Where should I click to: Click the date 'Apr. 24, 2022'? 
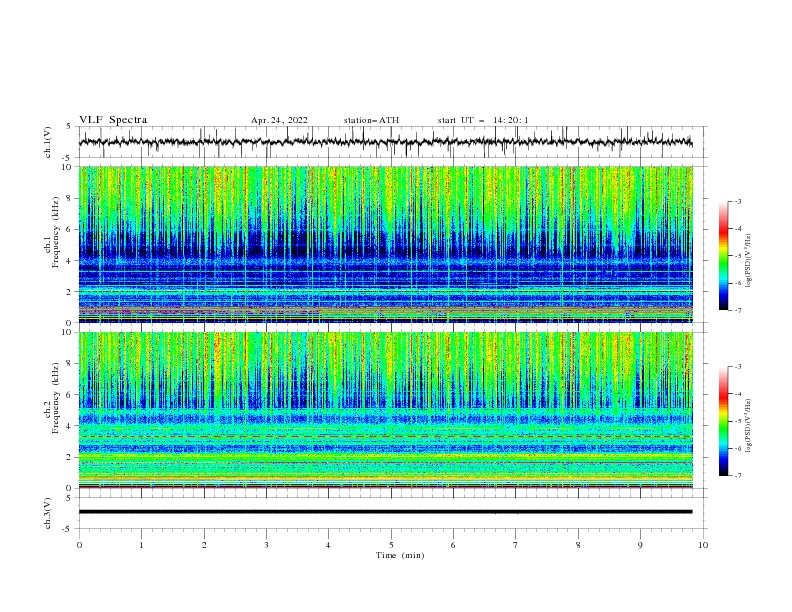pos(279,120)
